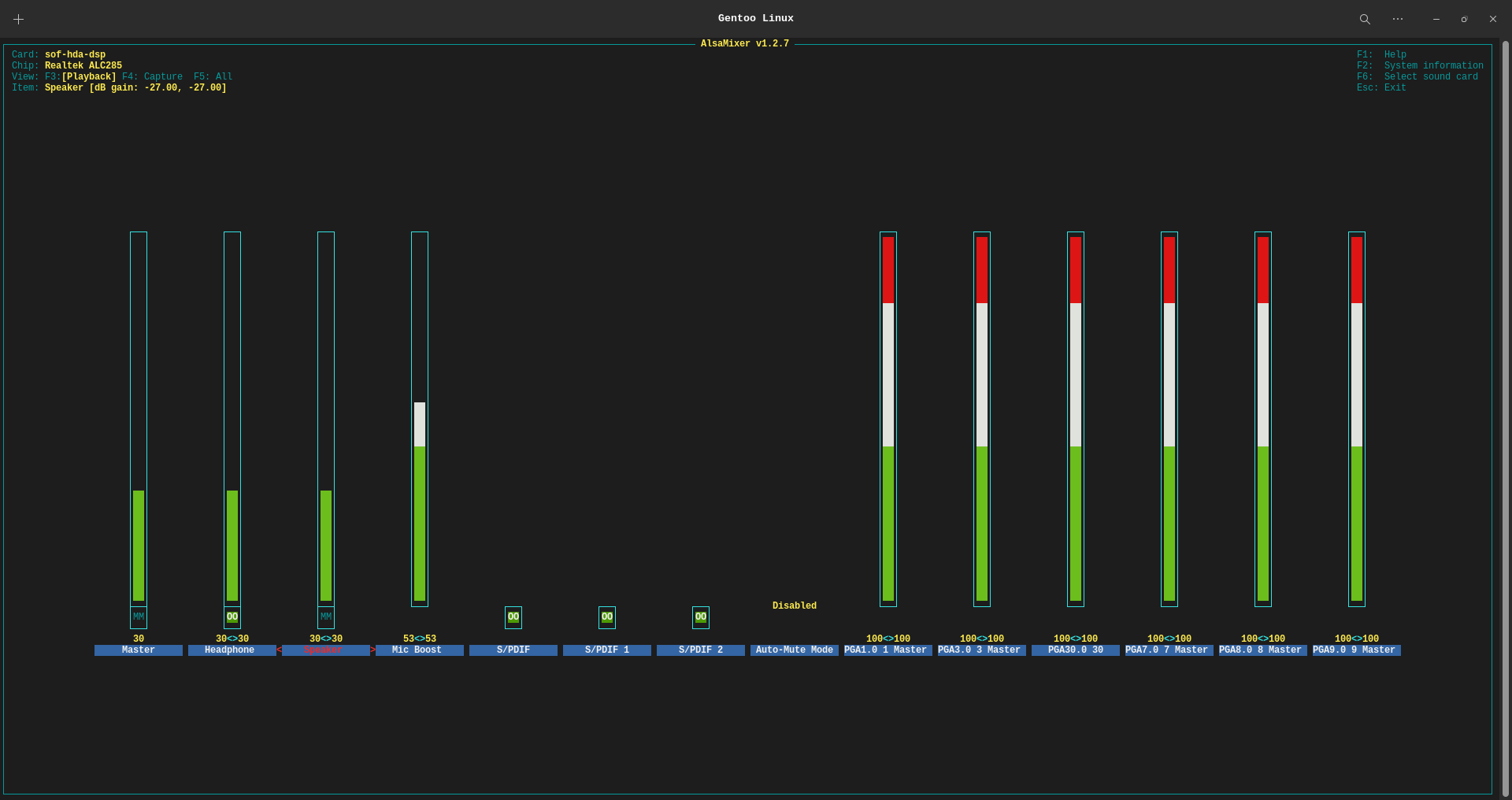Select the PGA8.0 8 Master label
Image resolution: width=1512 pixels, height=800 pixels.
click(1263, 650)
